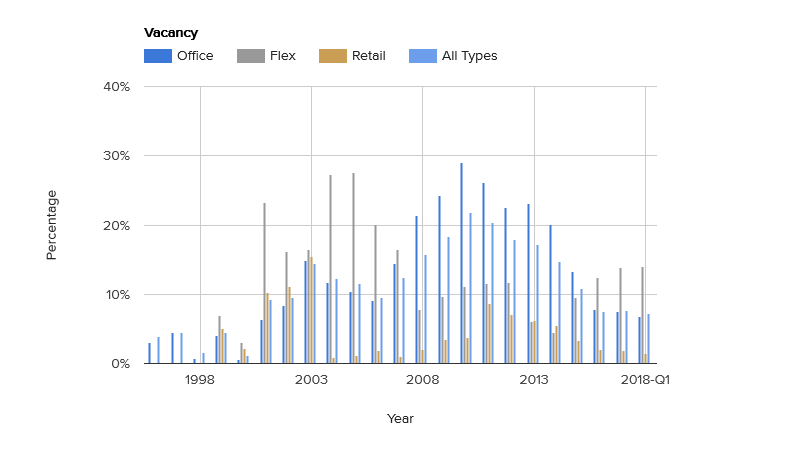The image size is (800, 450).
Task: Click the 2013 x-axis label
Action: click(534, 381)
